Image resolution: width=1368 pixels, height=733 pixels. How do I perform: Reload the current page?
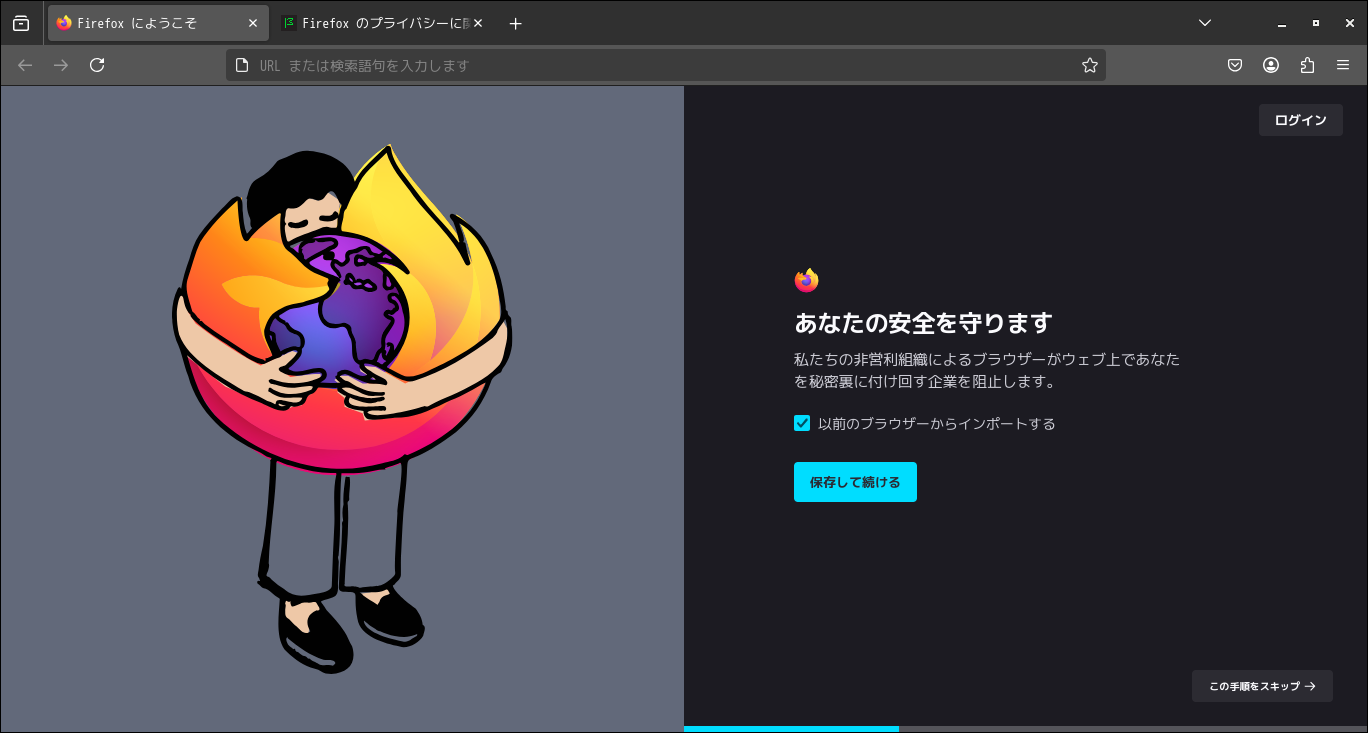(x=97, y=65)
